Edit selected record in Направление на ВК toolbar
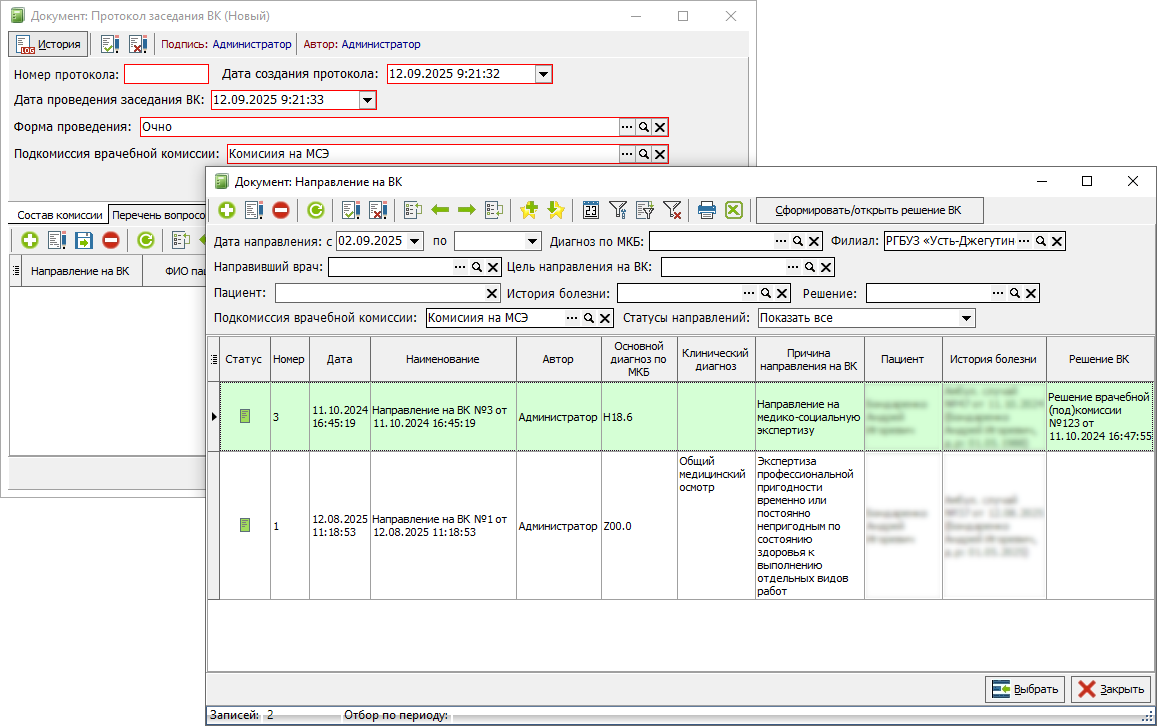Image resolution: width=1157 pixels, height=726 pixels. (x=254, y=210)
